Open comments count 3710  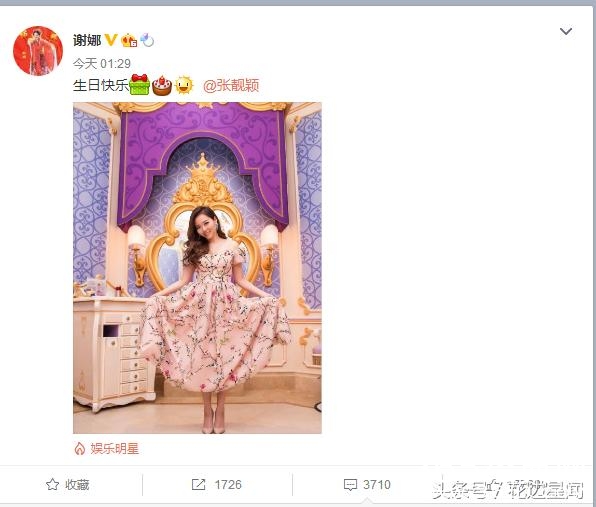[x=377, y=485]
